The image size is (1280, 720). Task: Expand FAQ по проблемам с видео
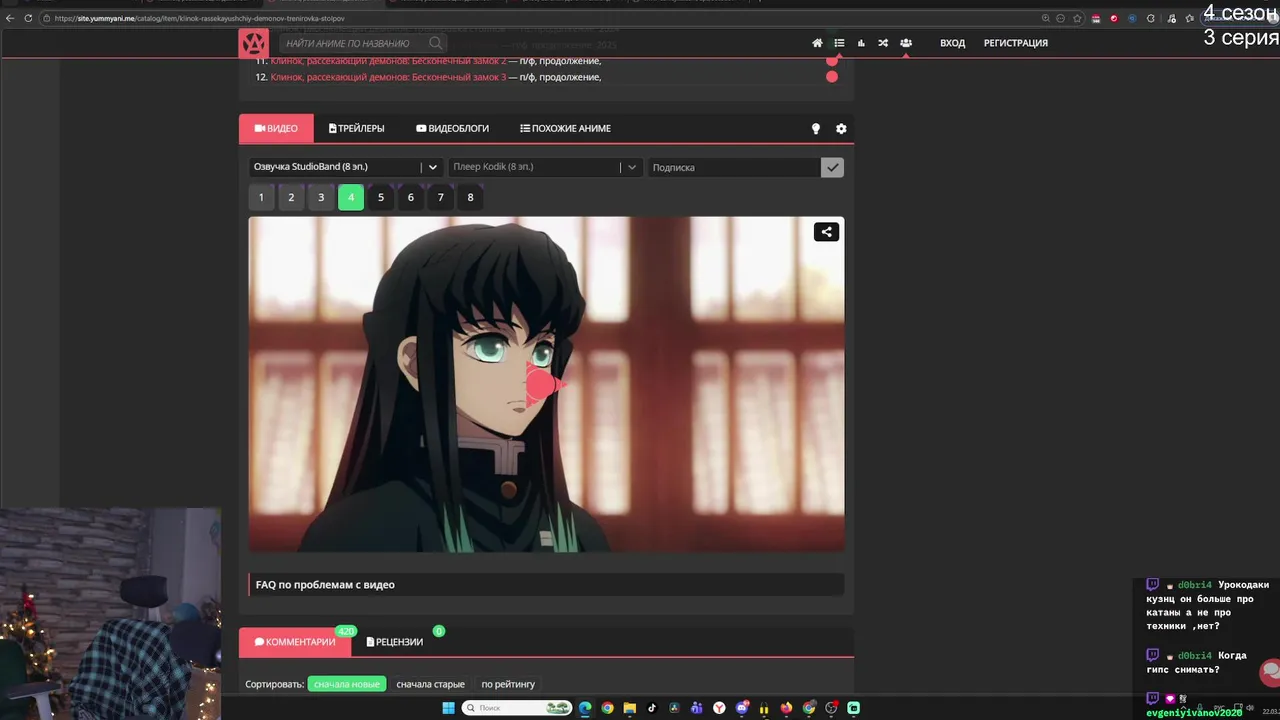pos(546,585)
